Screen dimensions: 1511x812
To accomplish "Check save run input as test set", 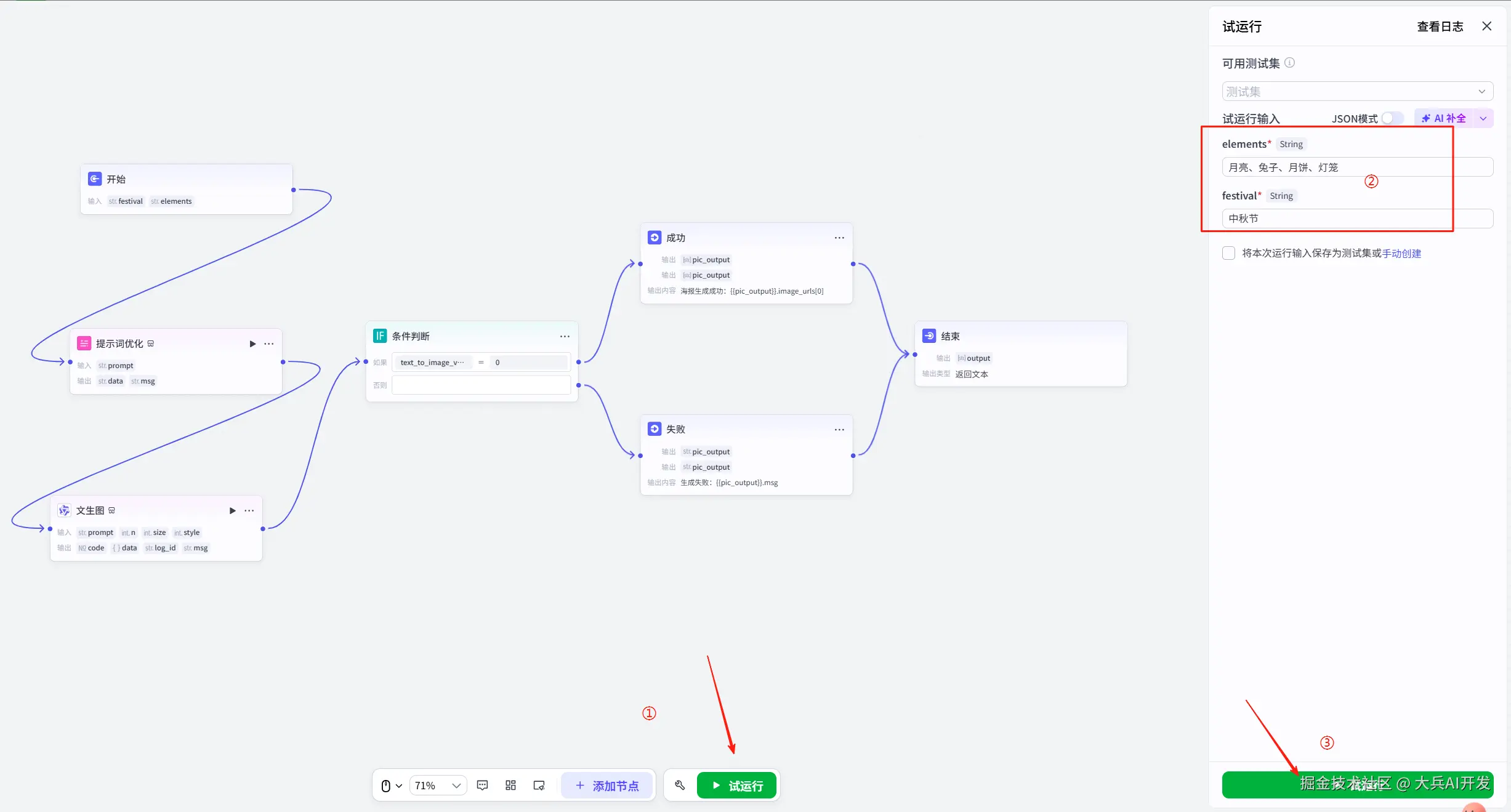I will tap(1228, 253).
